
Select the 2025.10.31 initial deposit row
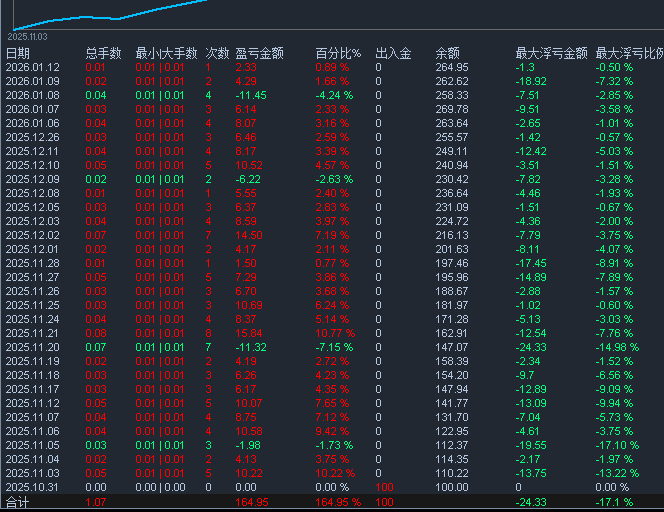(32, 487)
